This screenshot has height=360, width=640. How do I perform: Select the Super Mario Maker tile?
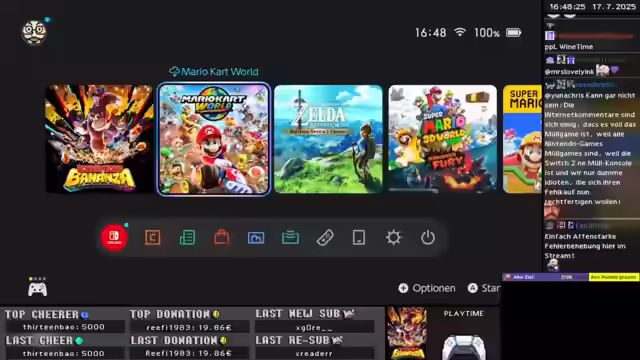tap(522, 139)
